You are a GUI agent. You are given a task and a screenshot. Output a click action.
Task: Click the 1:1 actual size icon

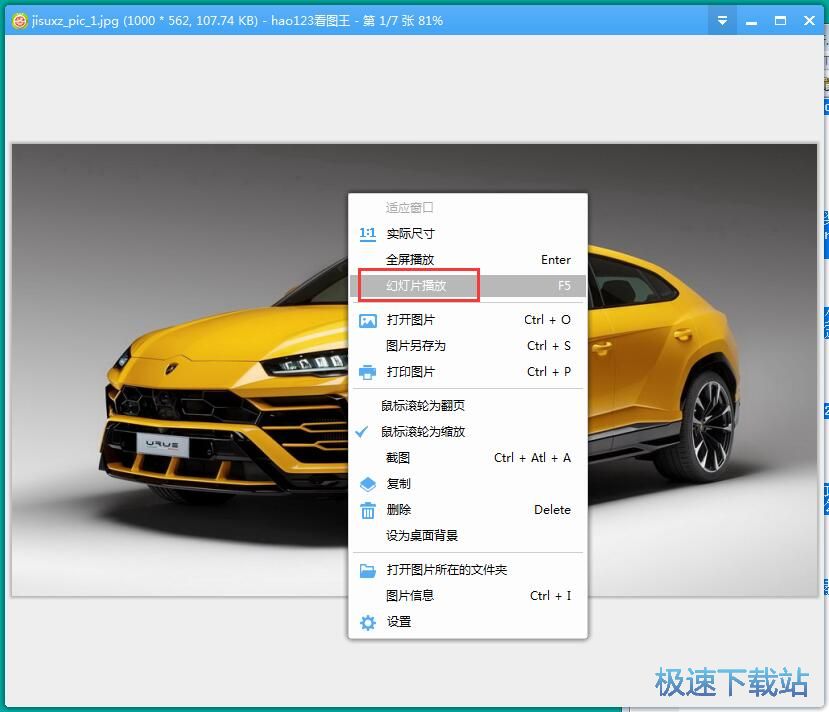(x=368, y=233)
